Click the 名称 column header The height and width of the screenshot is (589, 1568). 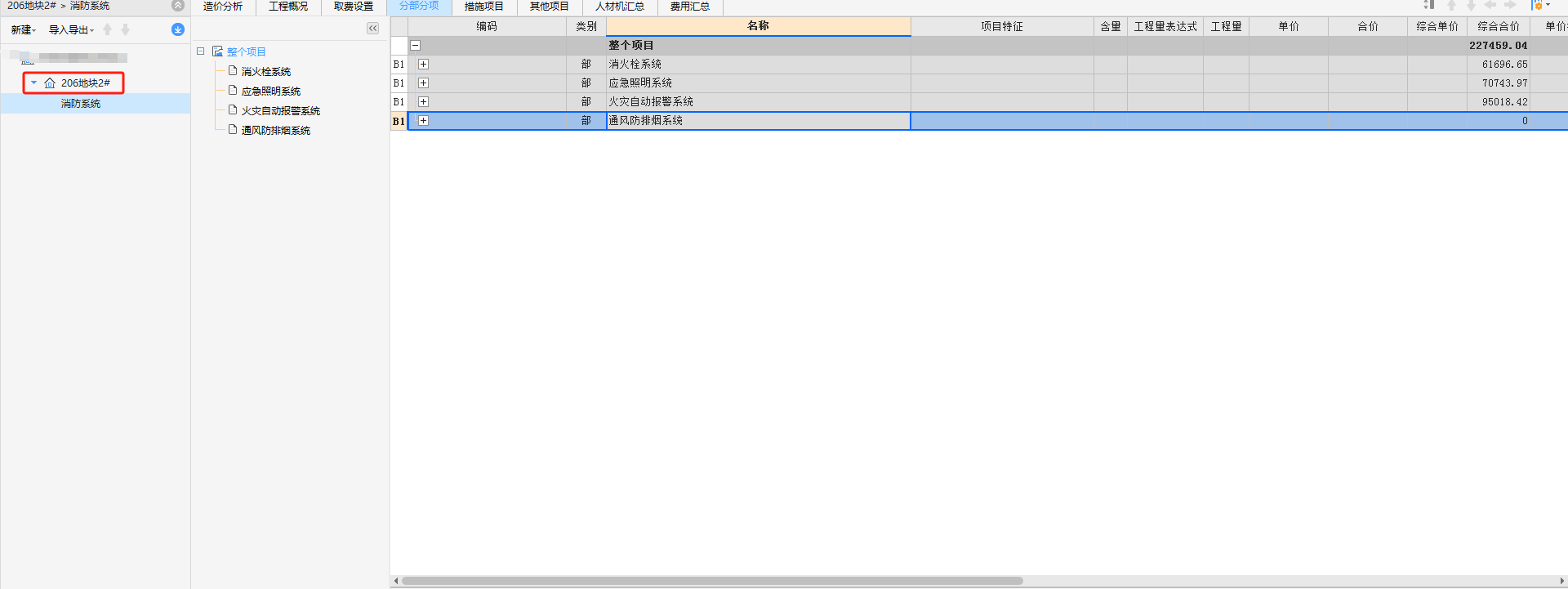click(759, 26)
